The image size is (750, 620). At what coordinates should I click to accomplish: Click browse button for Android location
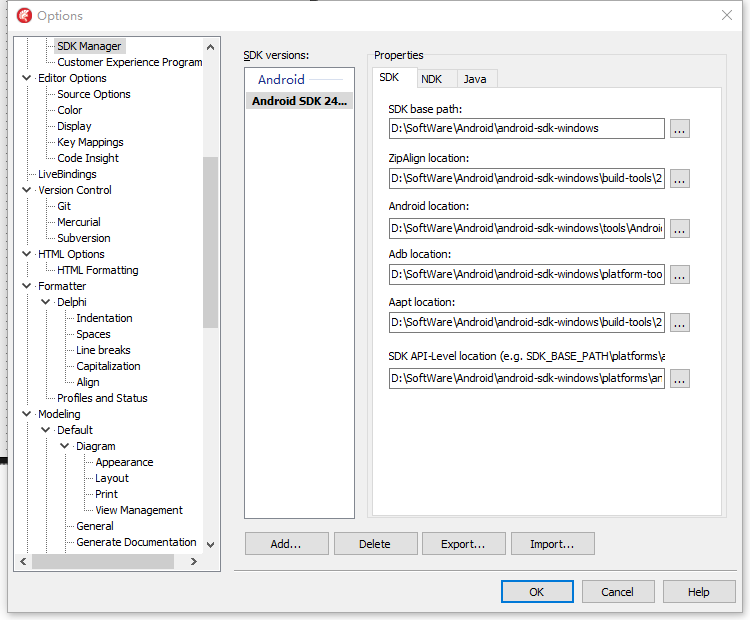679,229
